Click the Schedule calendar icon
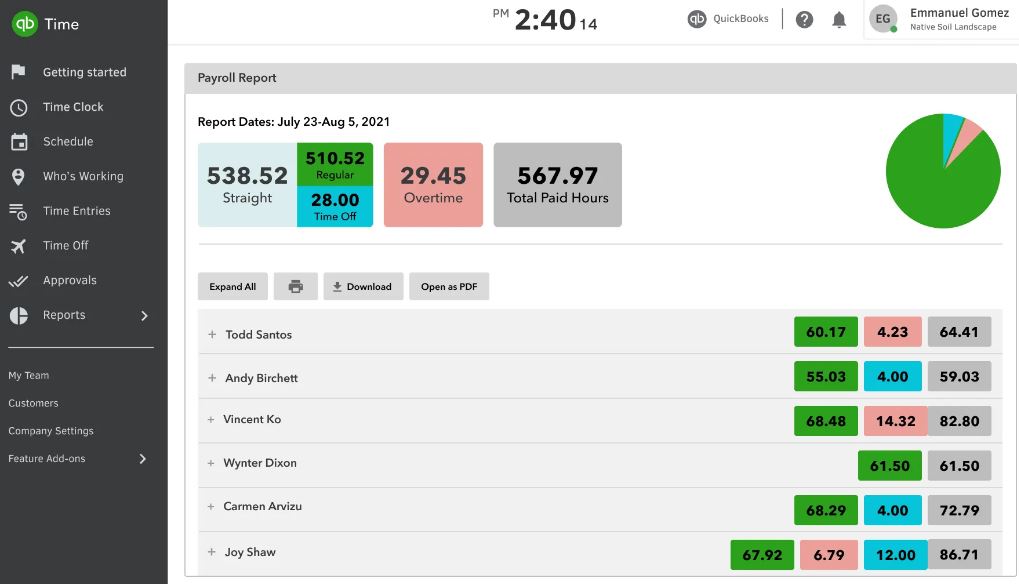This screenshot has height=584, width=1019. [x=19, y=142]
